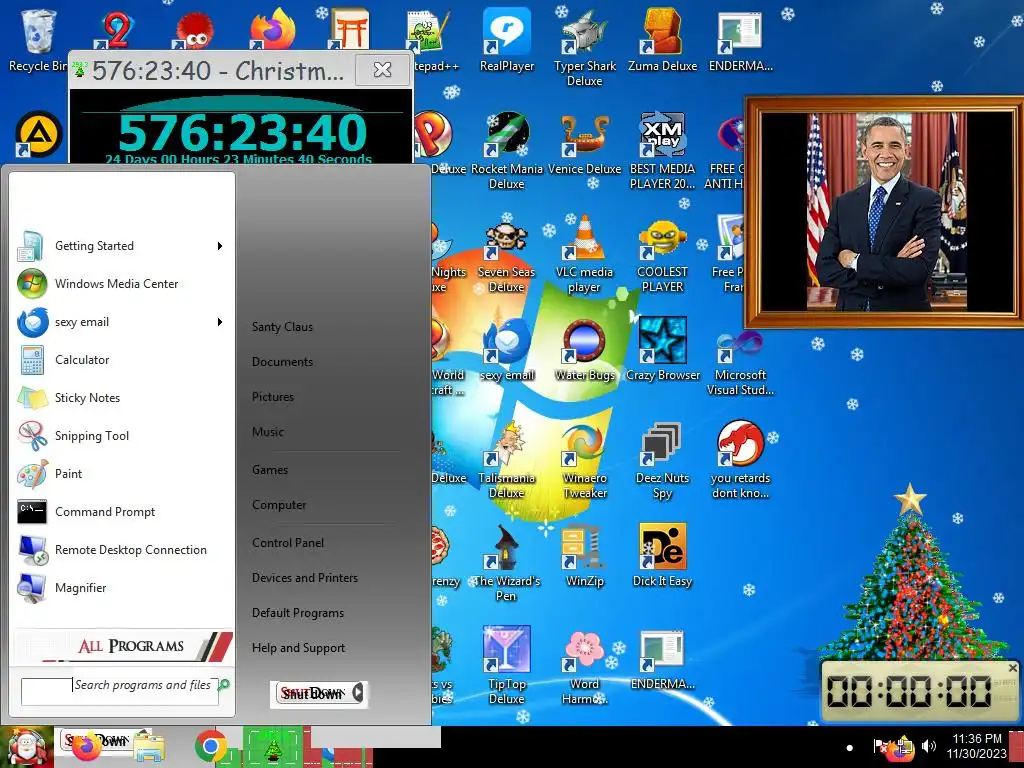The width and height of the screenshot is (1024, 768).
Task: Open Sticky Notes from Start menu
Action: click(x=121, y=398)
